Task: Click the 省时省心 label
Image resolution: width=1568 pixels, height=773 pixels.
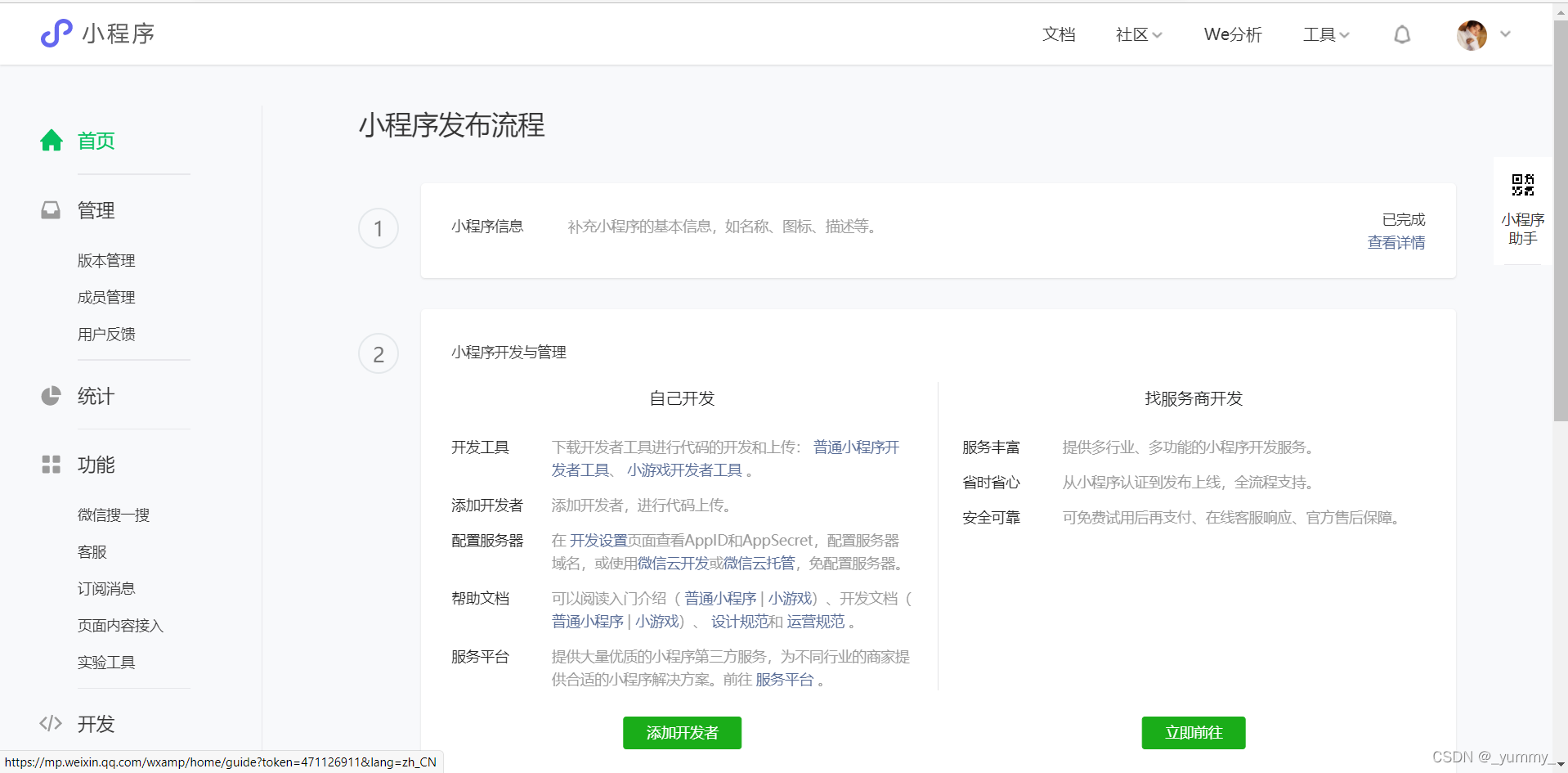Action: coord(991,483)
